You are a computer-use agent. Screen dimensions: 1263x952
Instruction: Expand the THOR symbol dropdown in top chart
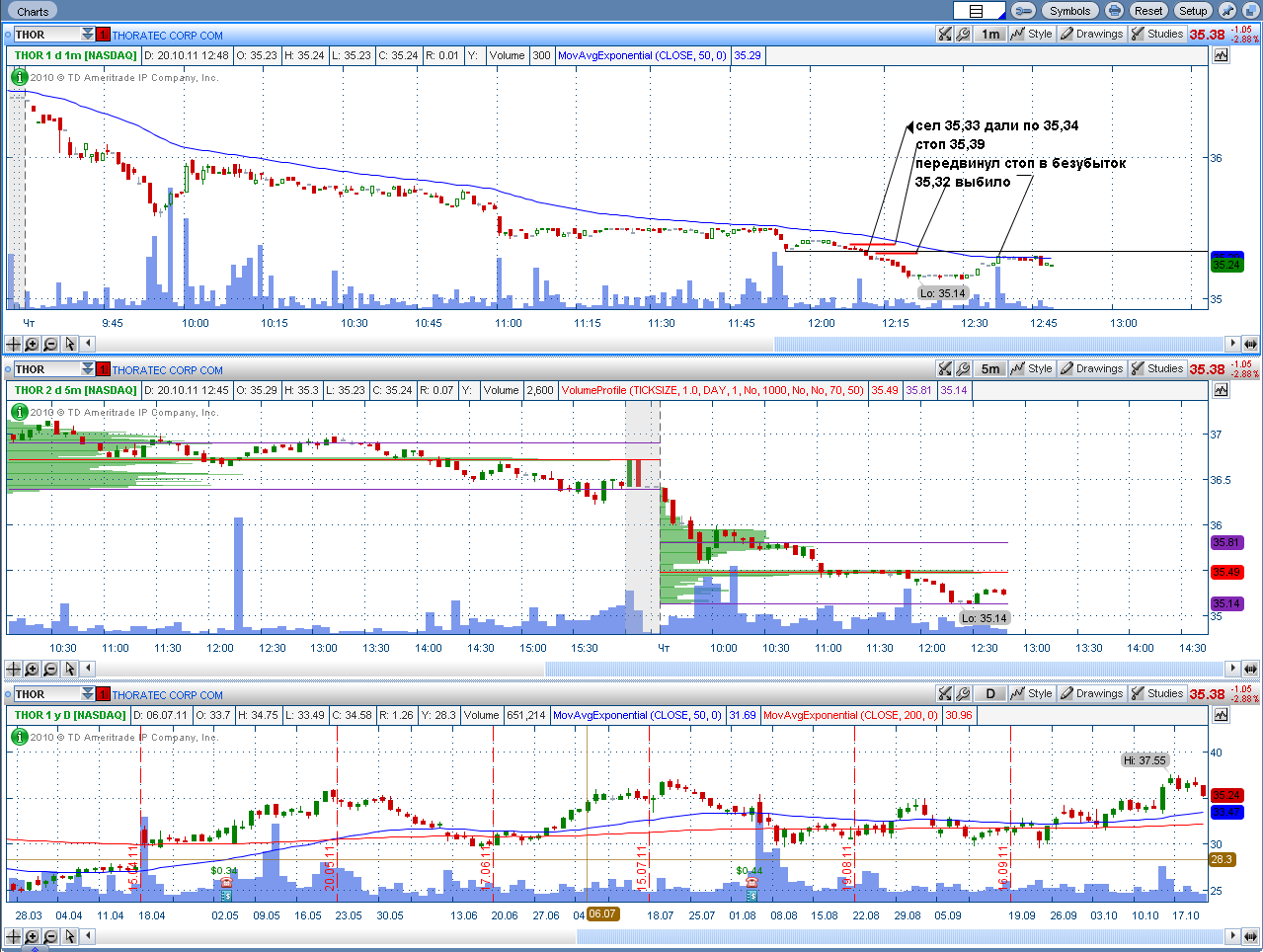pyautogui.click(x=88, y=35)
